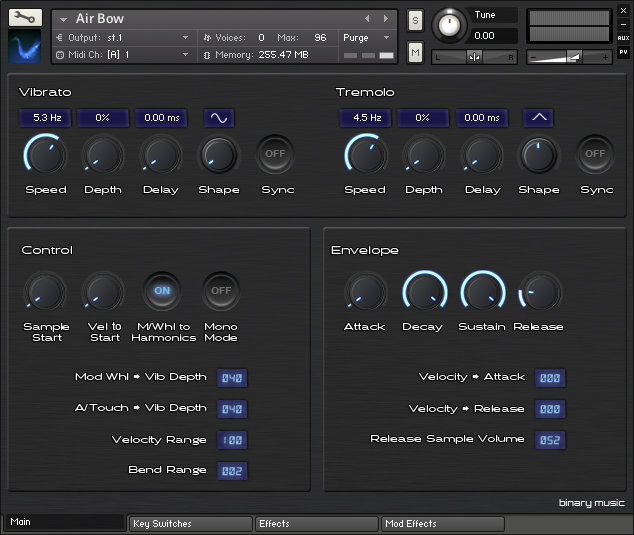Image resolution: width=634 pixels, height=535 pixels.
Task: Click the Envelope Attack knob
Action: click(x=366, y=292)
